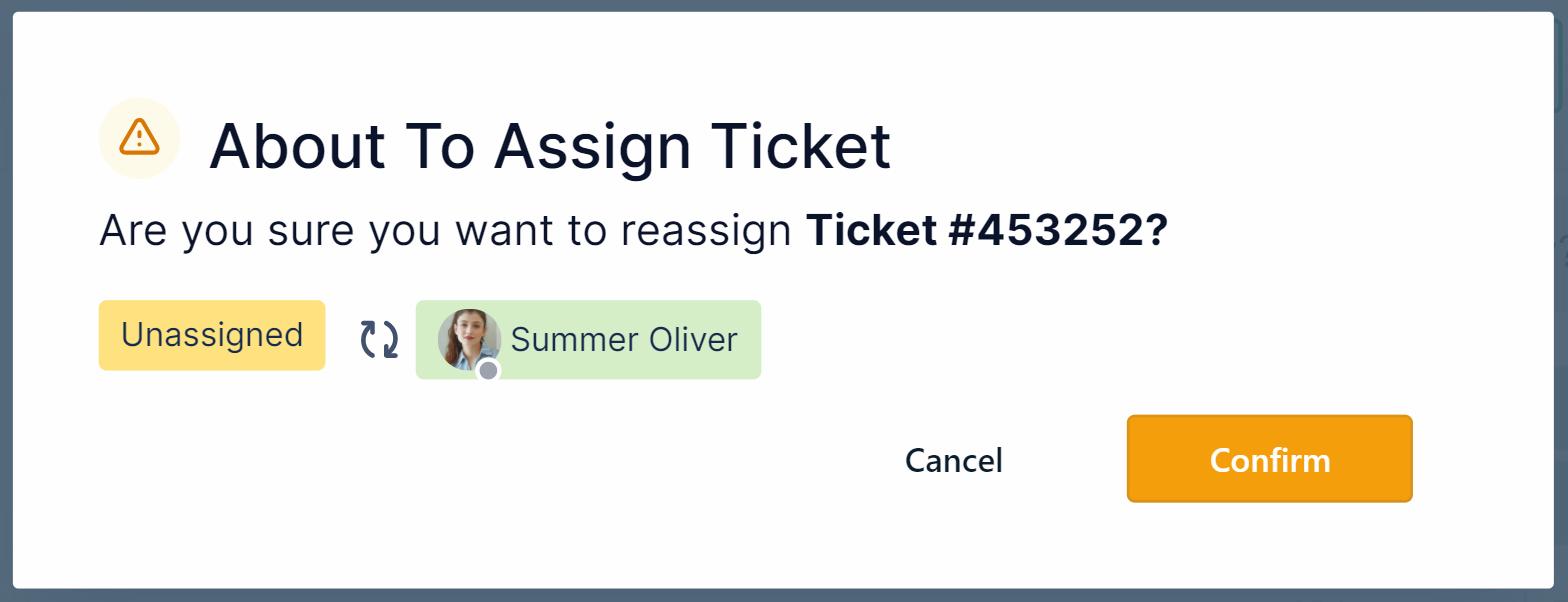Click the new assignee's profile picture
The height and width of the screenshot is (602, 1568).
click(468, 337)
